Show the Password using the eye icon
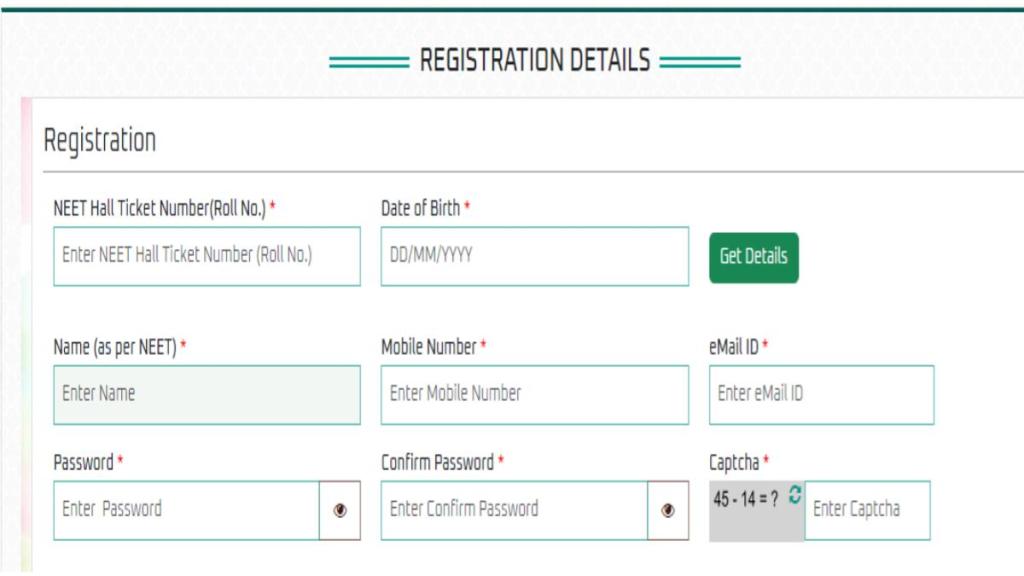Screen dimensions: 1024x576 pos(341,510)
